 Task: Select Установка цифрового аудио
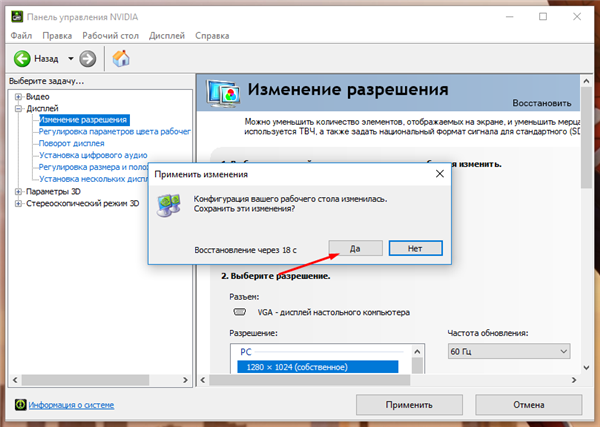pyautogui.click(x=93, y=155)
